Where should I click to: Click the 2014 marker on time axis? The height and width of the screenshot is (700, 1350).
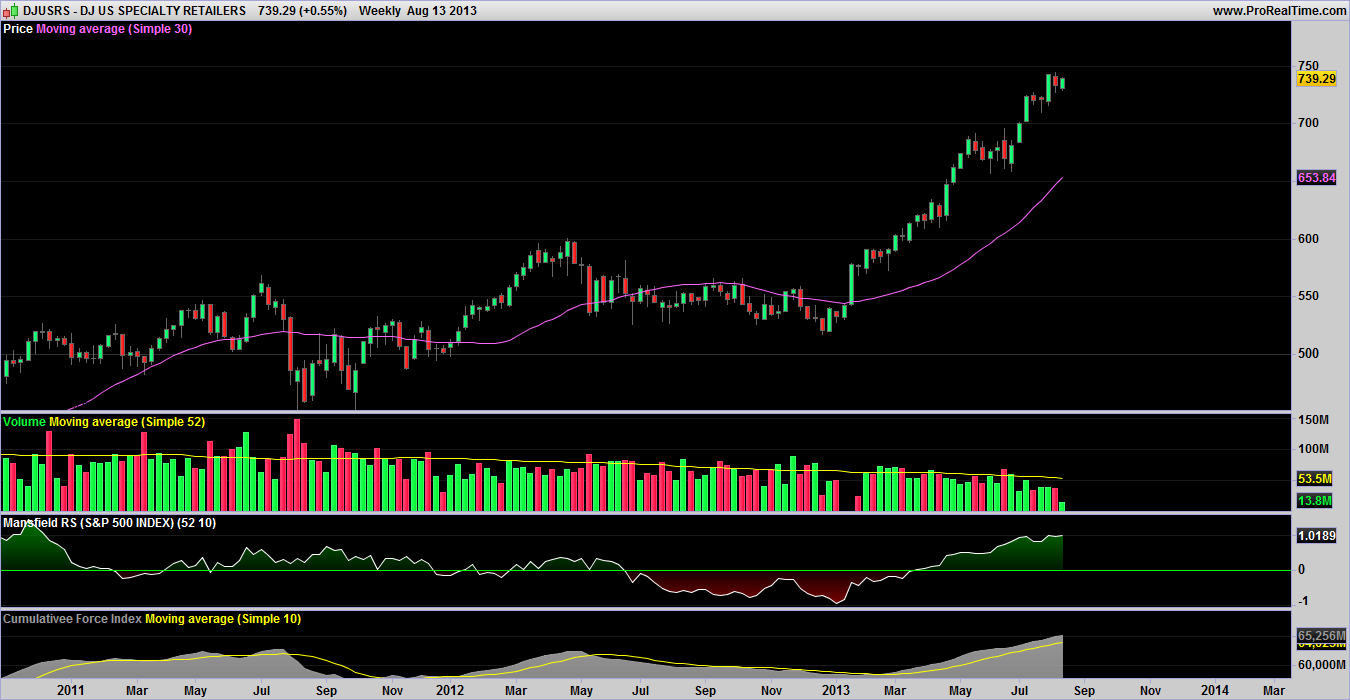1215,690
